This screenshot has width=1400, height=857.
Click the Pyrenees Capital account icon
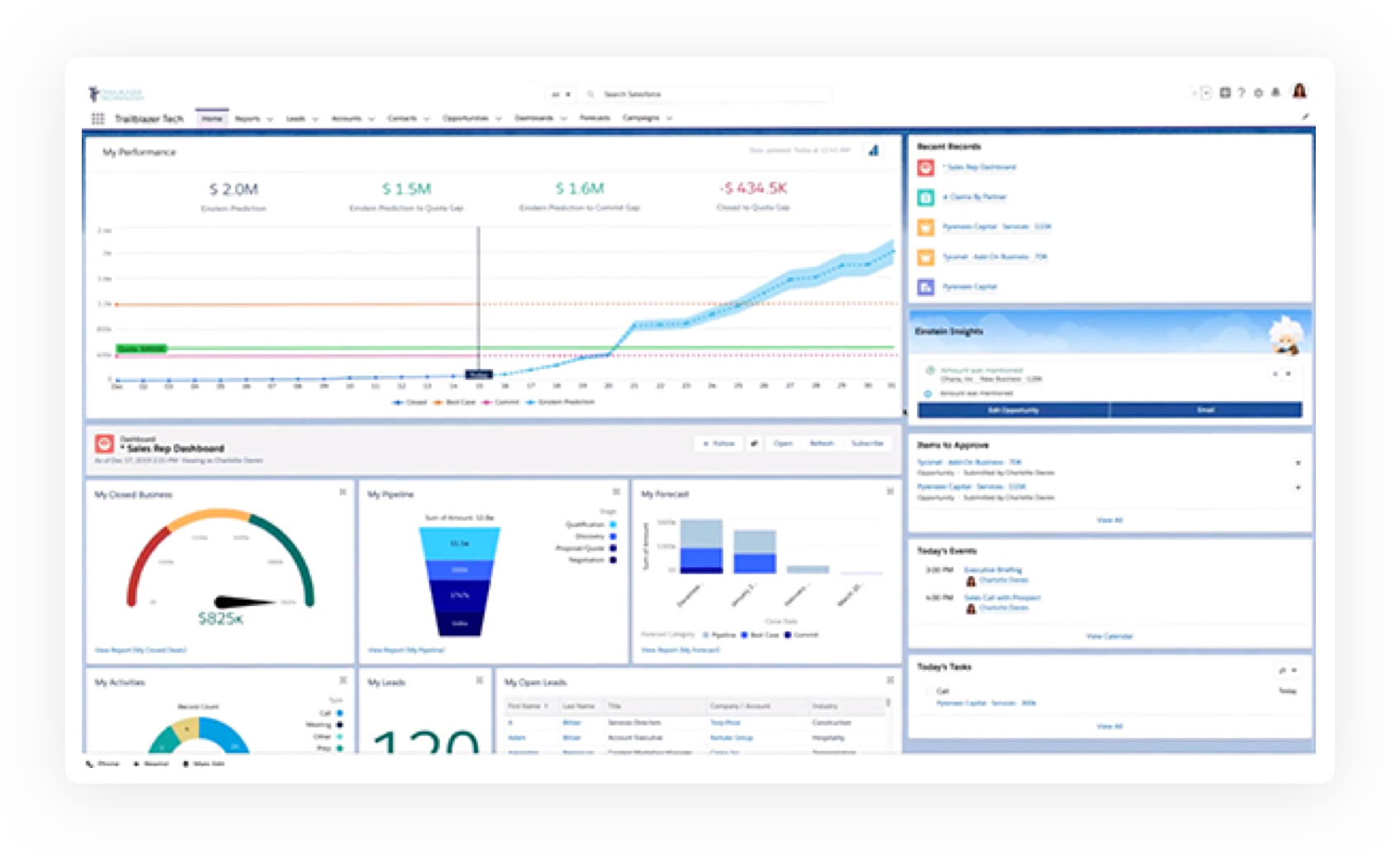tap(928, 286)
